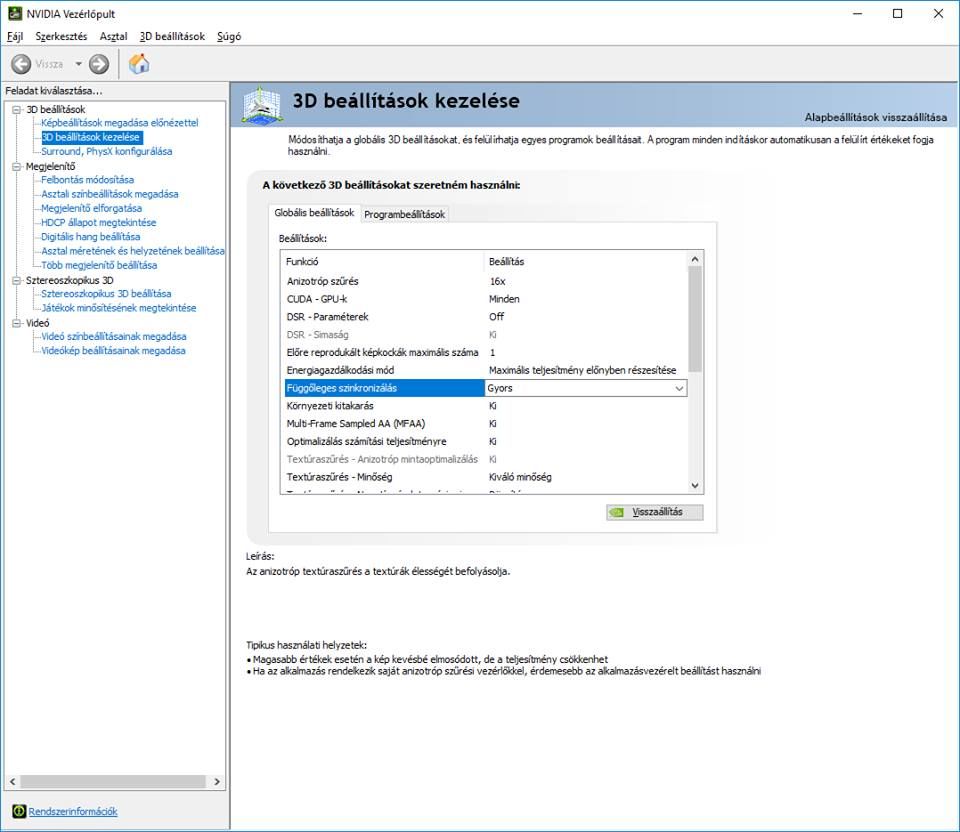Screen dimensions: 960x832
Task: Click the Visszaállítás button
Action: [x=654, y=512]
